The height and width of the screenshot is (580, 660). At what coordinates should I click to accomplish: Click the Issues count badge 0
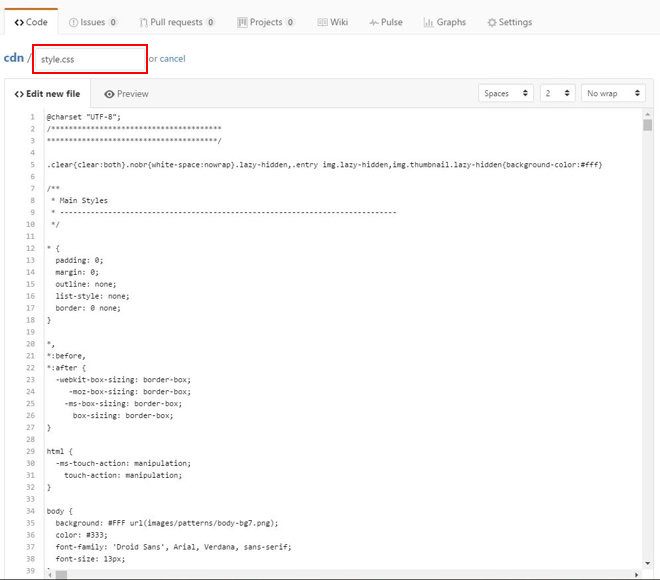(x=113, y=22)
